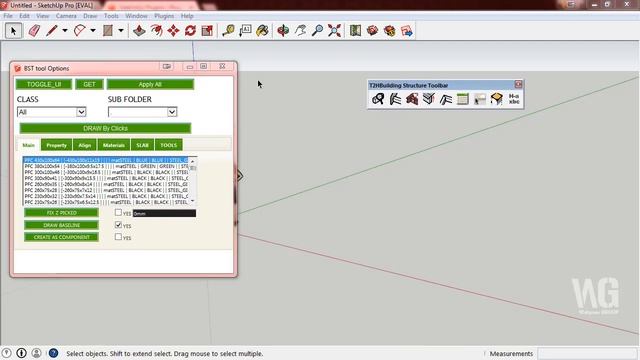Open the File menu
The image size is (640, 360).
click(8, 16)
